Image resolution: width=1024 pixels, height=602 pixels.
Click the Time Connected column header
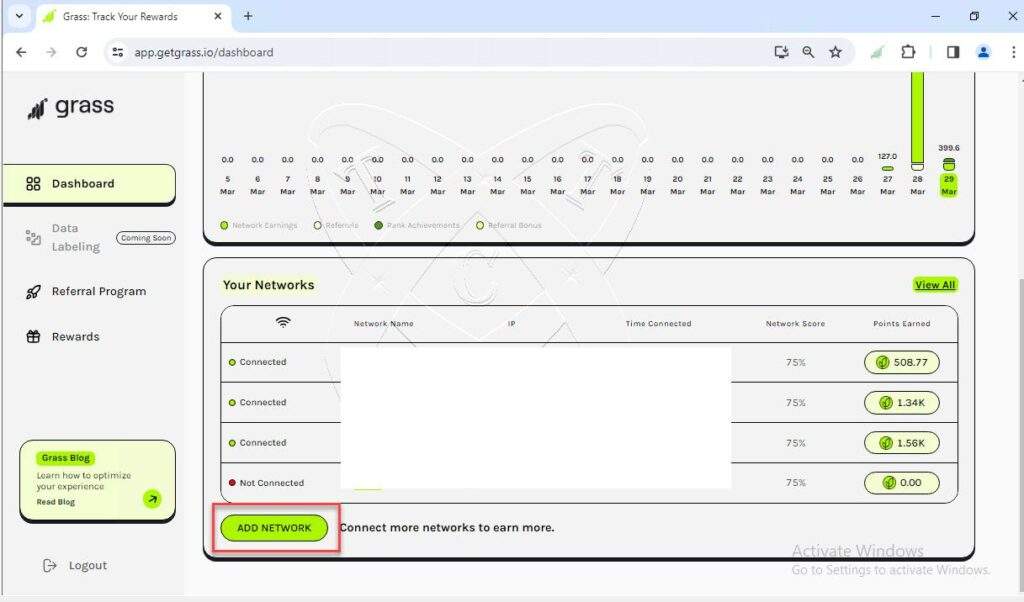pos(658,324)
